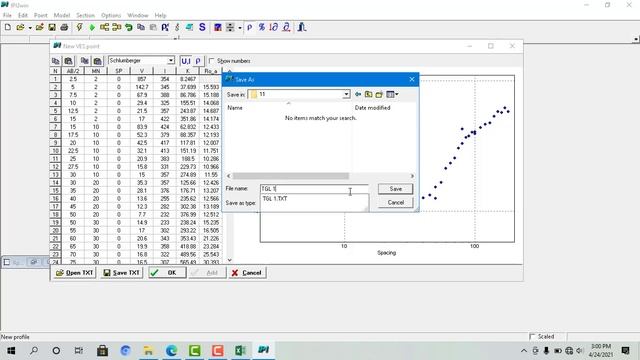Click horizontal scrollbar in Save As file list
The height and width of the screenshot is (360, 640).
pos(291,176)
